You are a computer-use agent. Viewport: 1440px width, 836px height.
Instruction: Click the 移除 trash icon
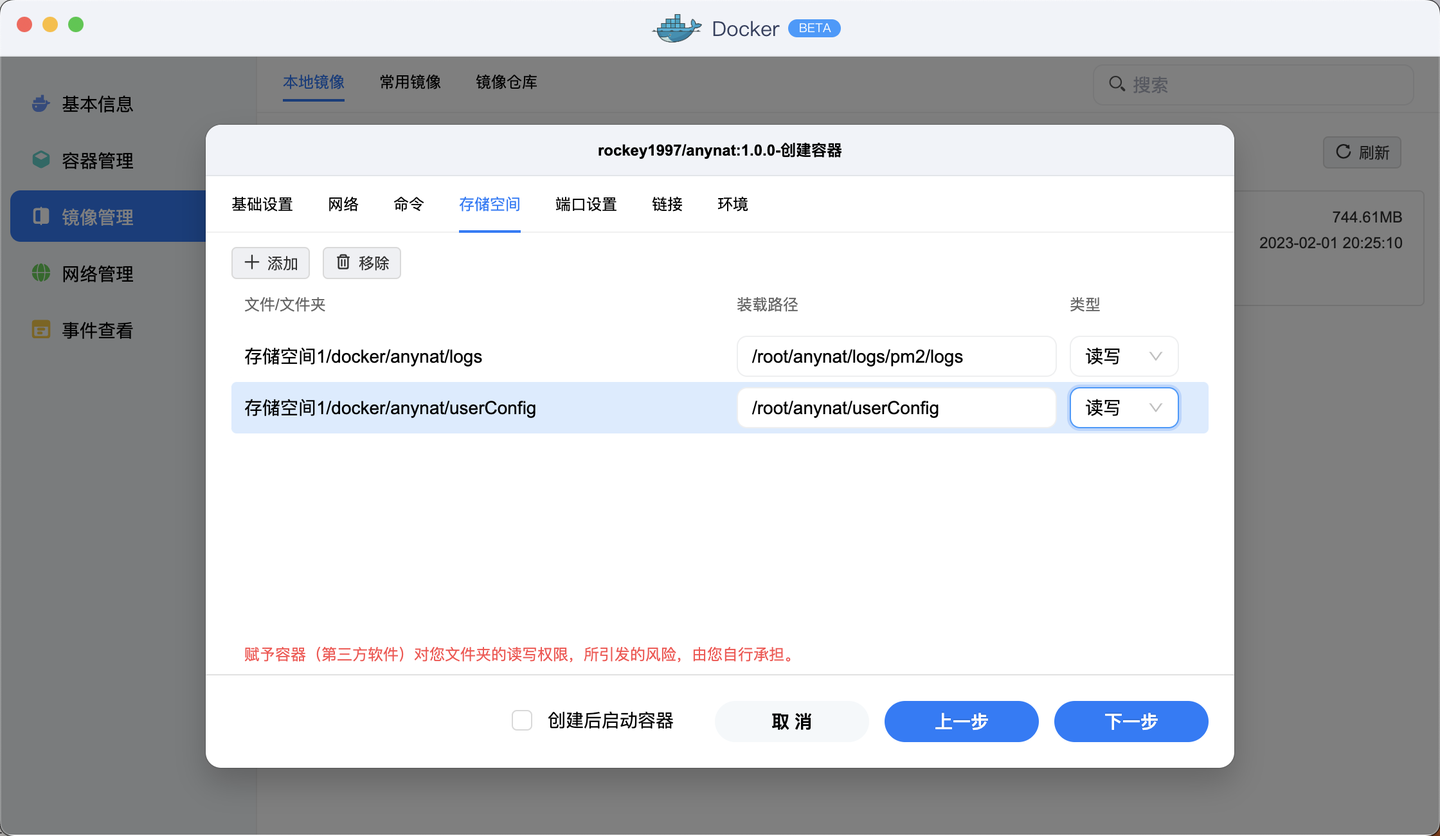pyautogui.click(x=343, y=262)
